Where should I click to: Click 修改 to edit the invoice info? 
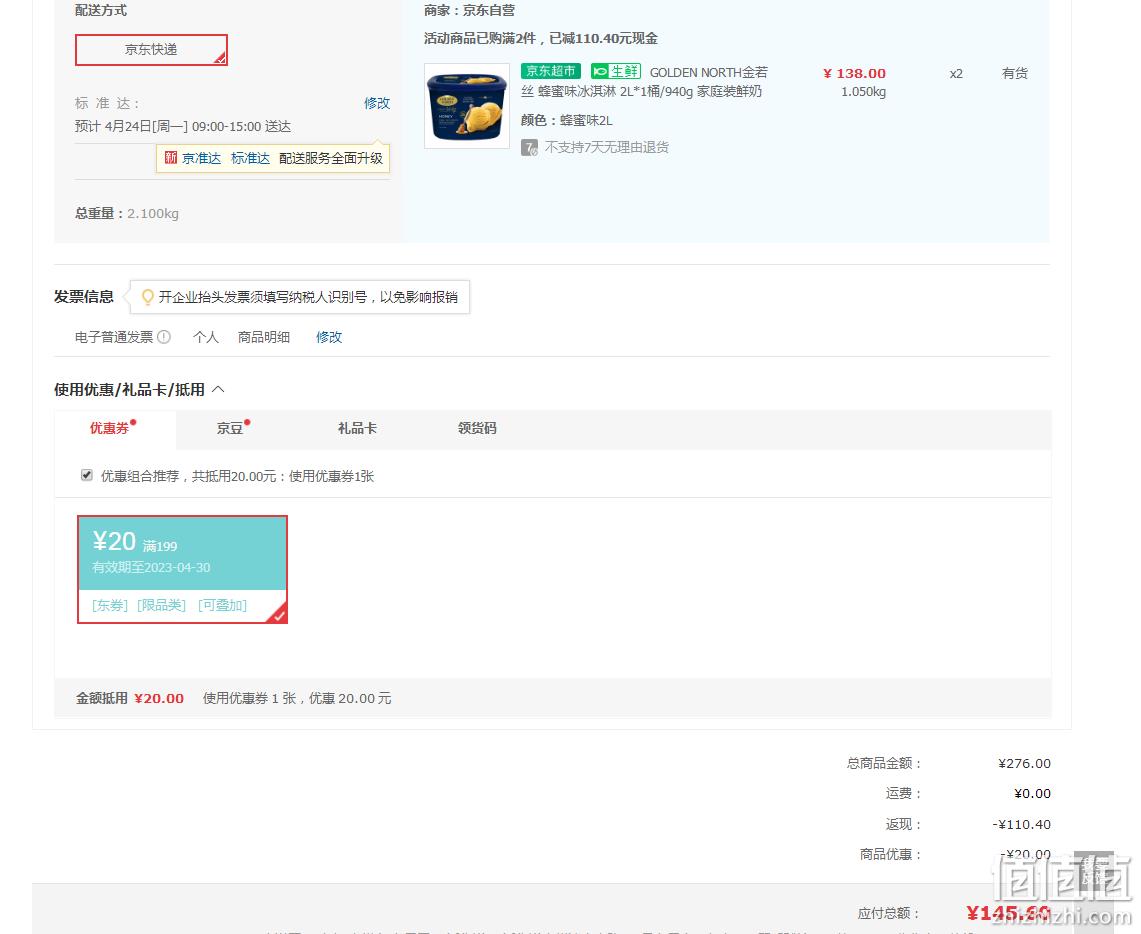(329, 337)
